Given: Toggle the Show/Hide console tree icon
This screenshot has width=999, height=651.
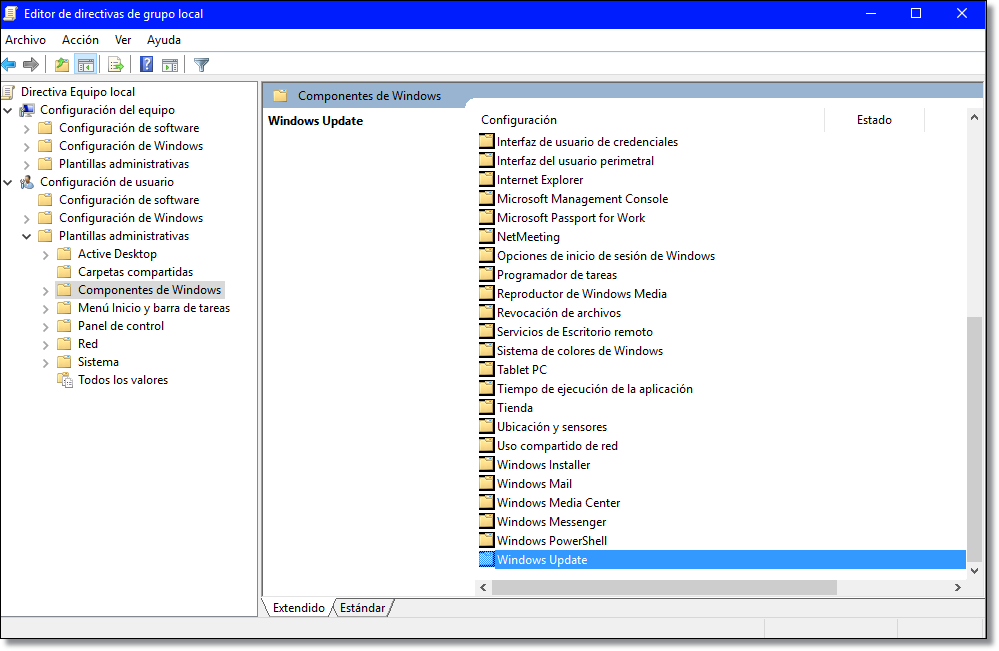Looking at the screenshot, I should pos(85,64).
